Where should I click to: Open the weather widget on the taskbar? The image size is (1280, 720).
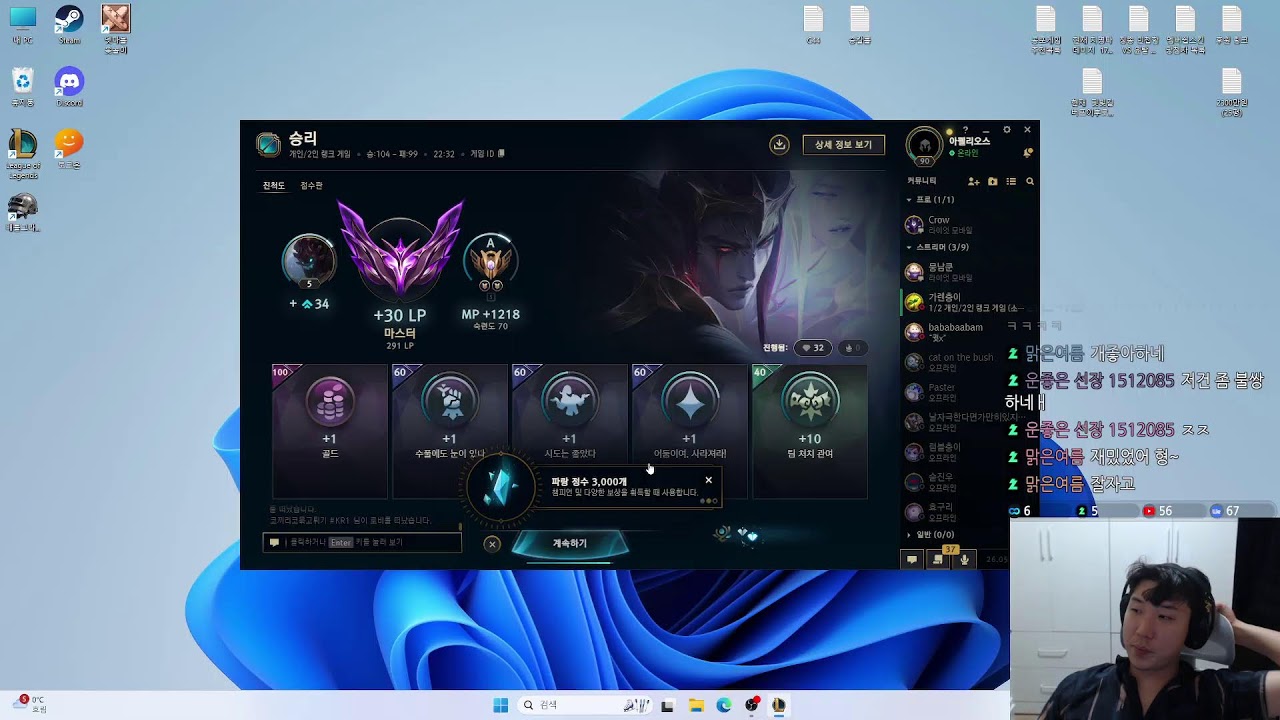click(x=30, y=704)
